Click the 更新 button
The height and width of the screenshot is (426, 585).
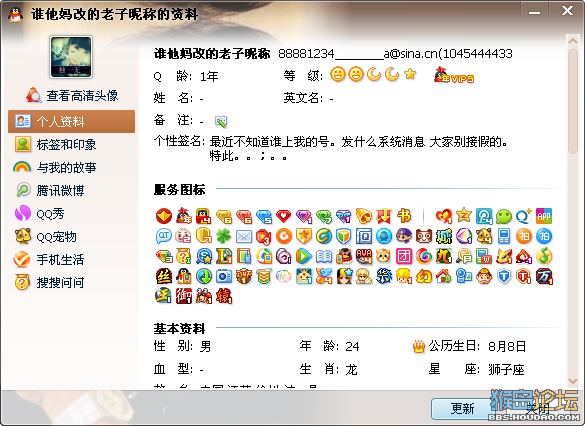pyautogui.click(x=463, y=409)
